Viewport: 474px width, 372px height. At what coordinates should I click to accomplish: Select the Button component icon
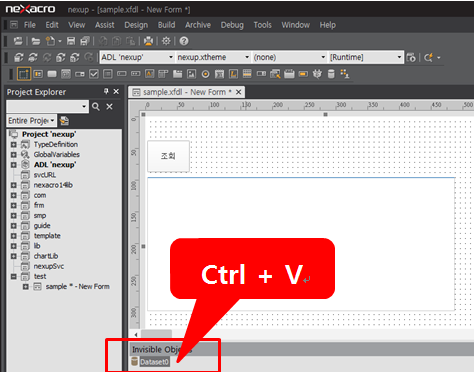coord(52,74)
